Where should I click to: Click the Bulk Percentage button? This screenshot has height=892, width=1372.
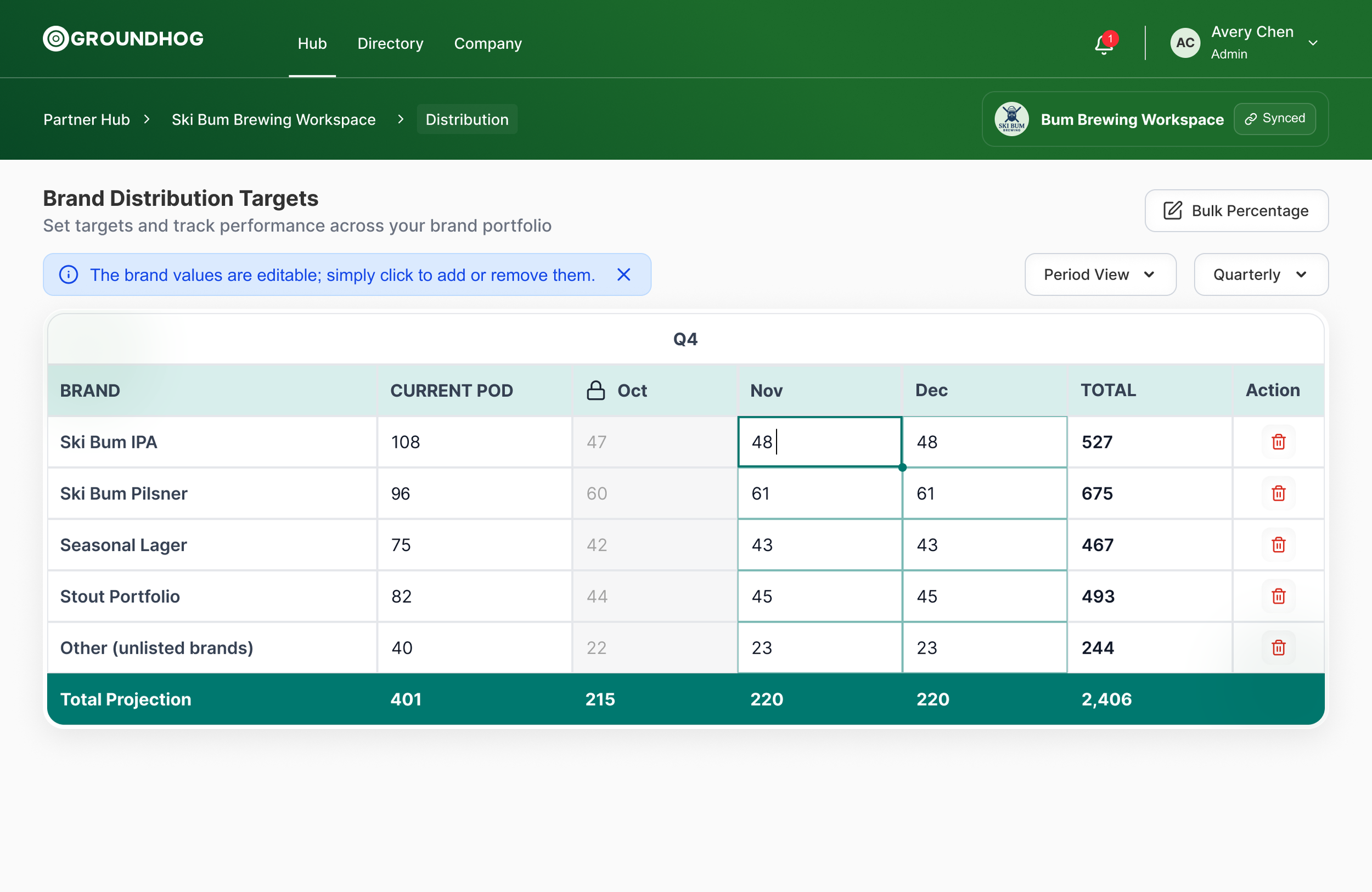pyautogui.click(x=1236, y=210)
